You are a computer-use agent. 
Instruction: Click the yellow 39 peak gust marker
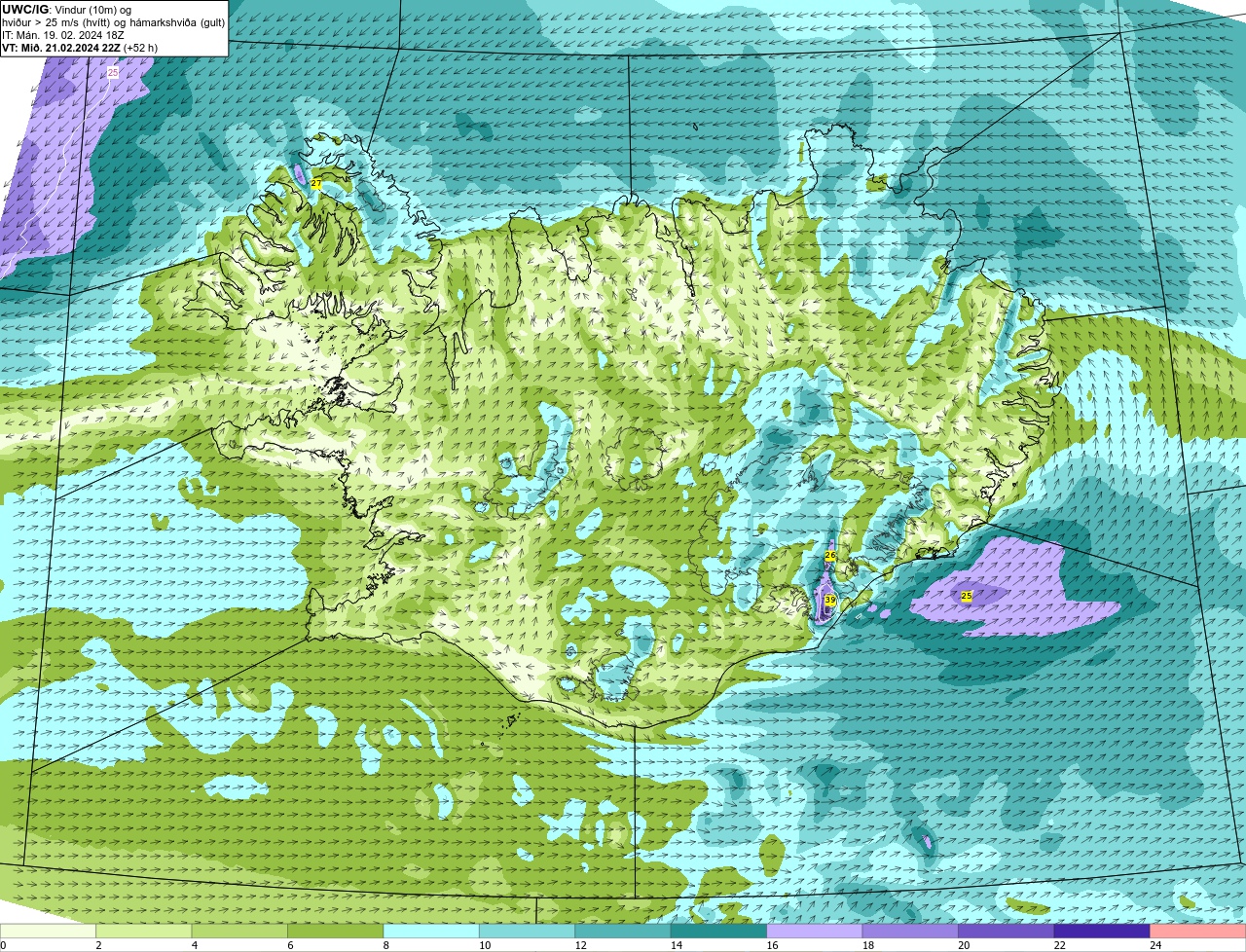[x=830, y=600]
